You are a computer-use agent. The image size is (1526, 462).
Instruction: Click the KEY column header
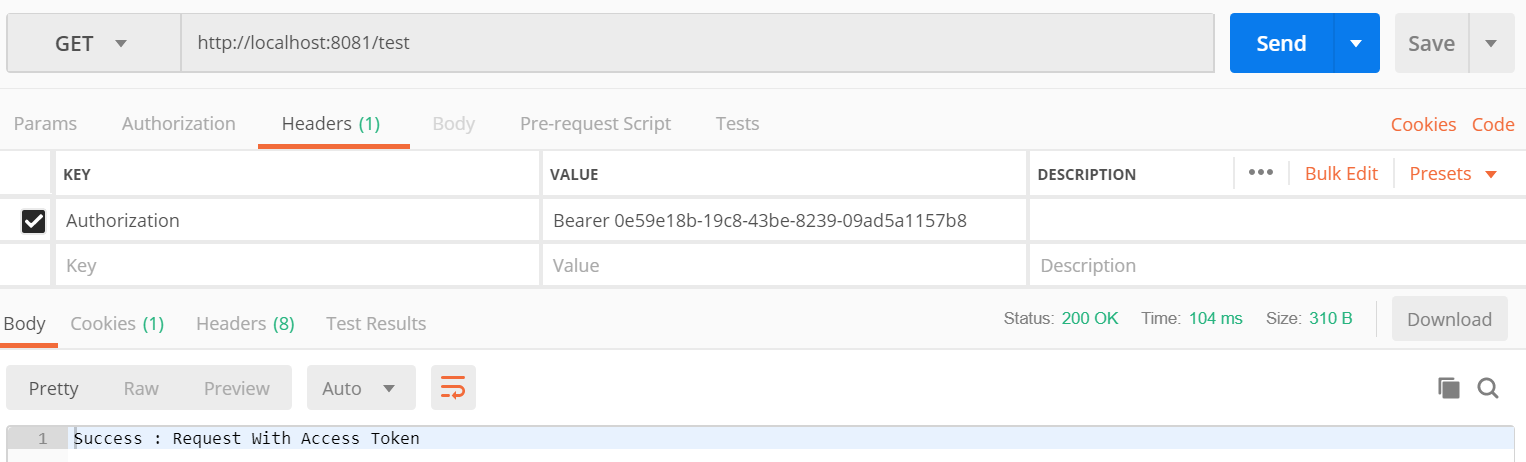tap(77, 174)
